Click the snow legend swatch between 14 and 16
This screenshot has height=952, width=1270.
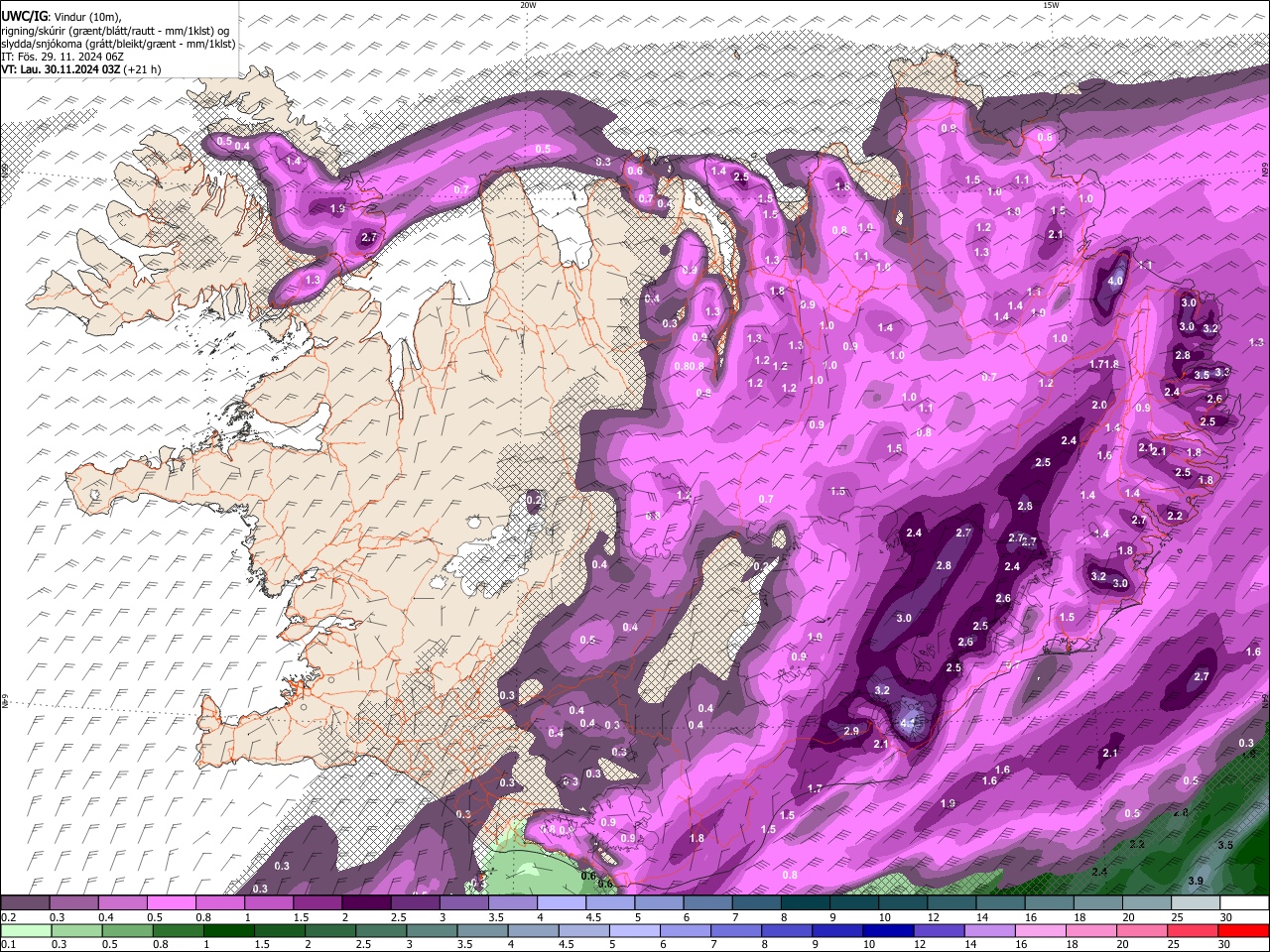tap(1001, 902)
